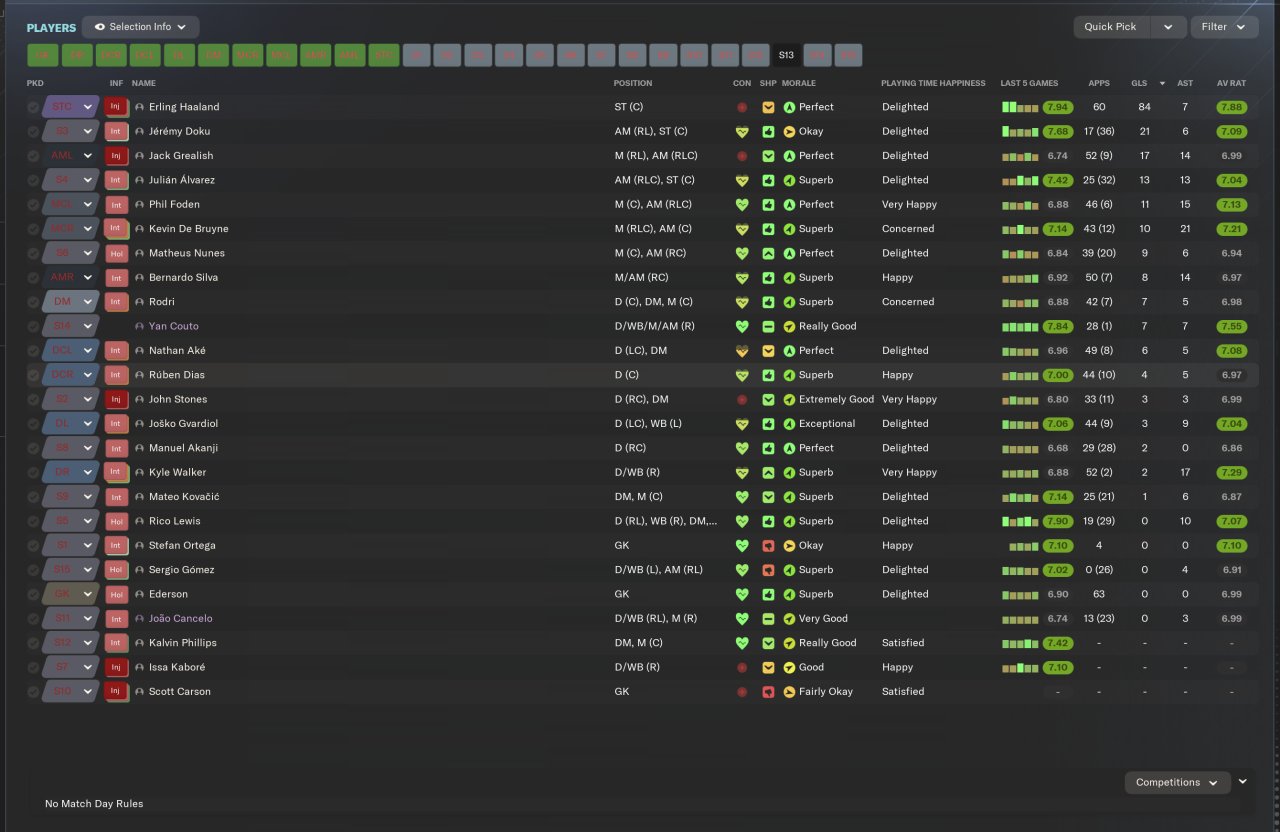
Task: Click the No Match Day Rules text
Action: 94,804
